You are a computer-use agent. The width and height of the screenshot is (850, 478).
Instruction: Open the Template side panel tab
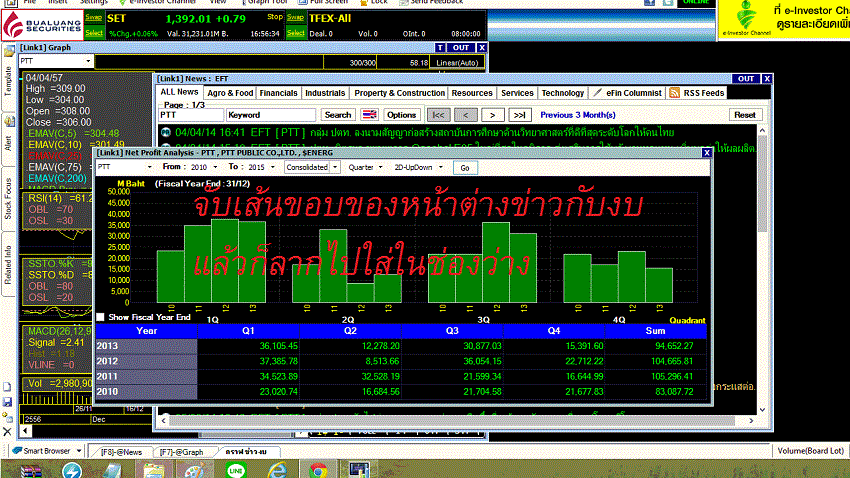(x=8, y=82)
